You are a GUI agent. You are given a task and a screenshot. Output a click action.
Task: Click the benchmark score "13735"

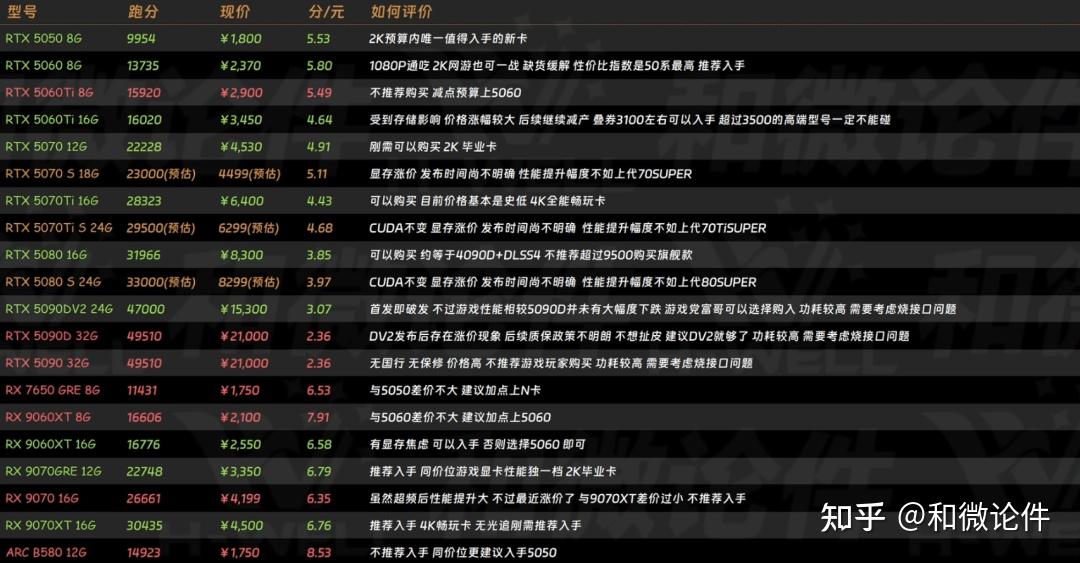tap(143, 65)
